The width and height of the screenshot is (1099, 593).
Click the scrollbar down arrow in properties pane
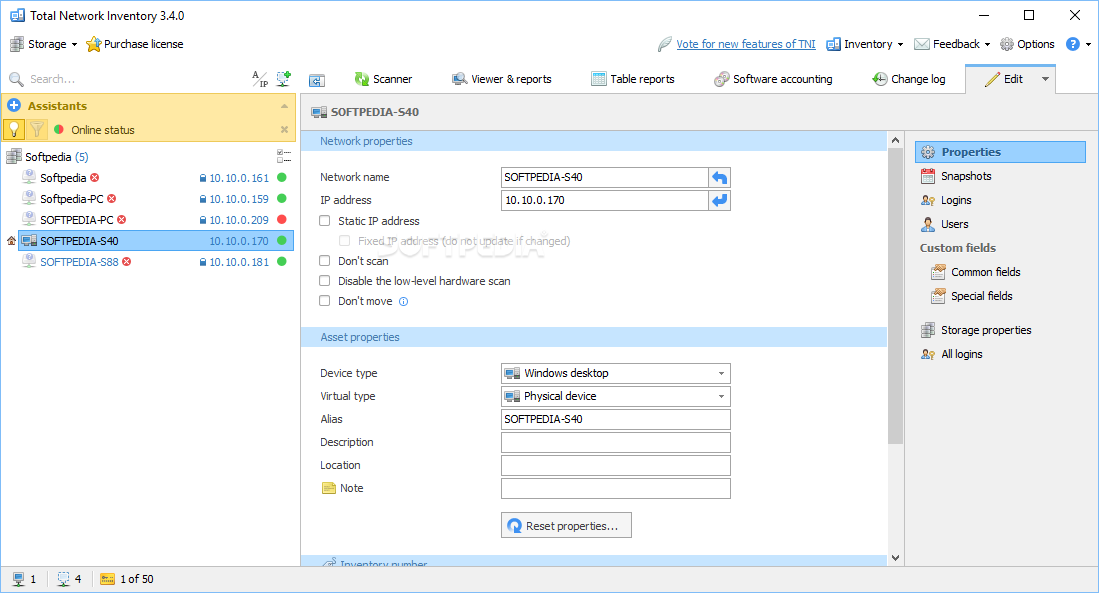895,558
